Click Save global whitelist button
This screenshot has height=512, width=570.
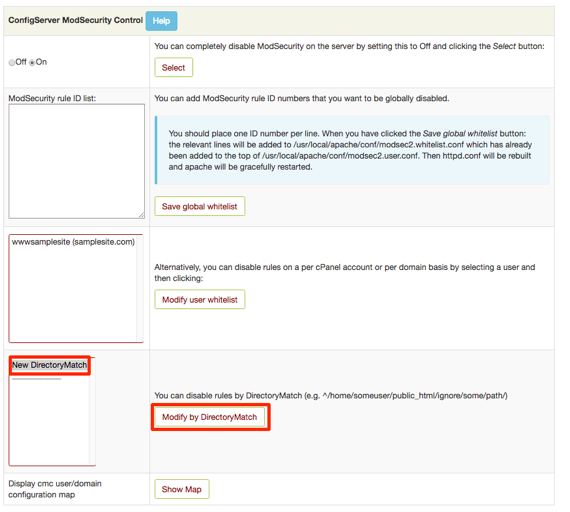[x=200, y=207]
